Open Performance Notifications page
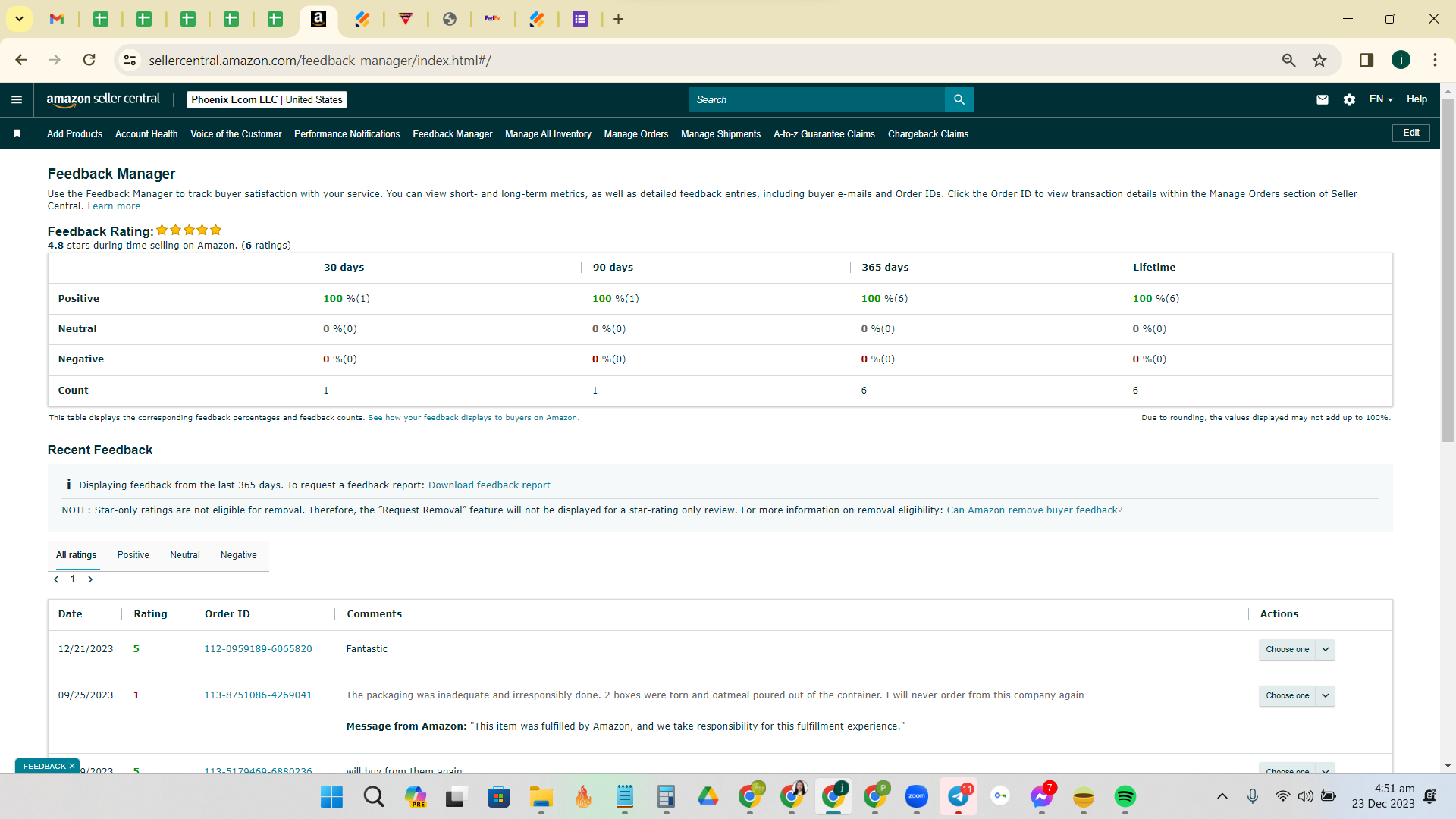Screen dimensions: 1456x819 click(347, 134)
